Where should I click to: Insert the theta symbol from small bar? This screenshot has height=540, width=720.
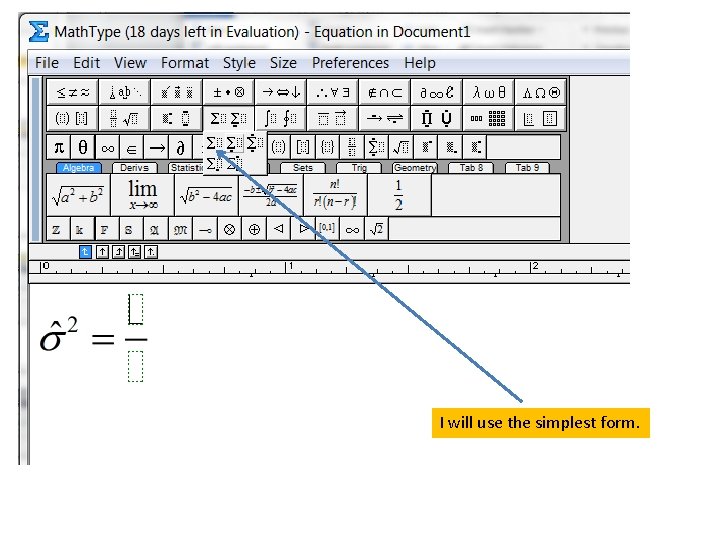point(83,147)
